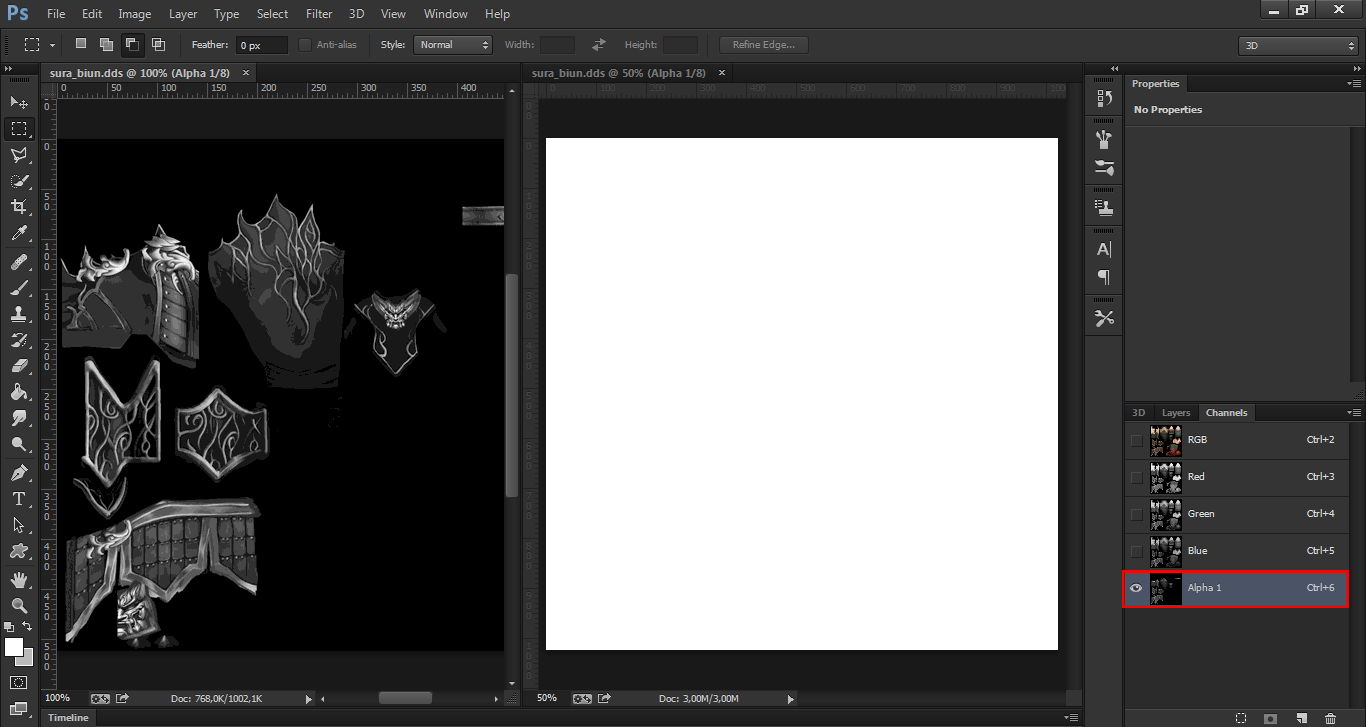The height and width of the screenshot is (727, 1366).
Task: Open the Timeline panel flyout menu
Action: (x=1072, y=718)
